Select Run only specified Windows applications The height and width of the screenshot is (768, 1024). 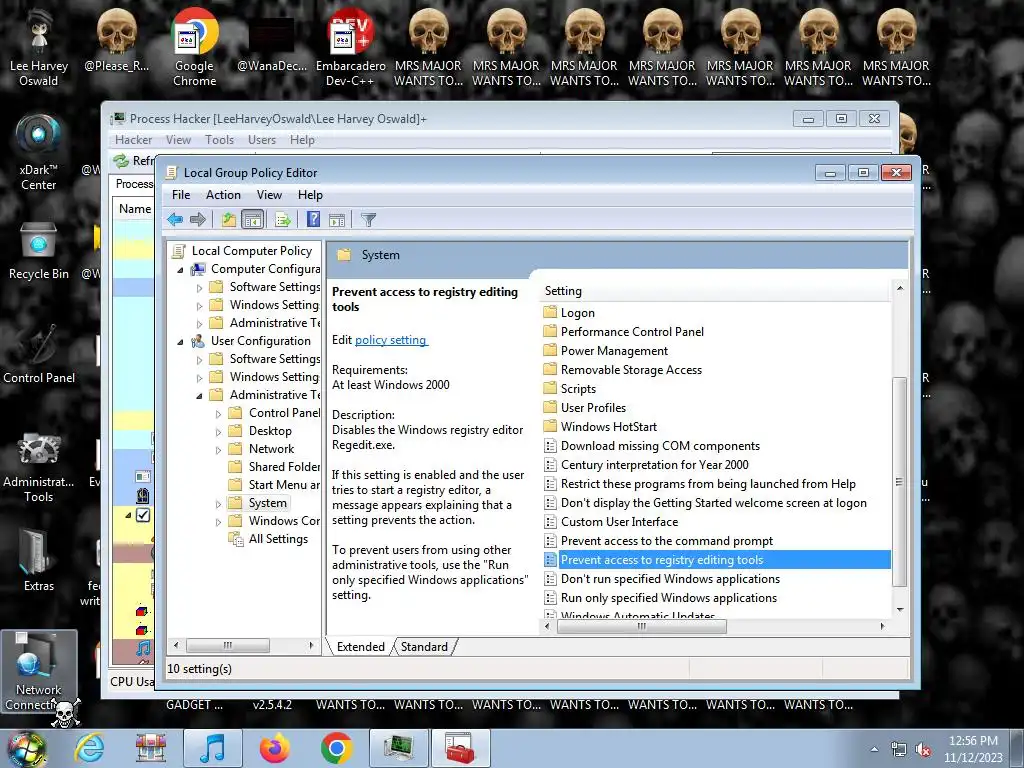[669, 598]
